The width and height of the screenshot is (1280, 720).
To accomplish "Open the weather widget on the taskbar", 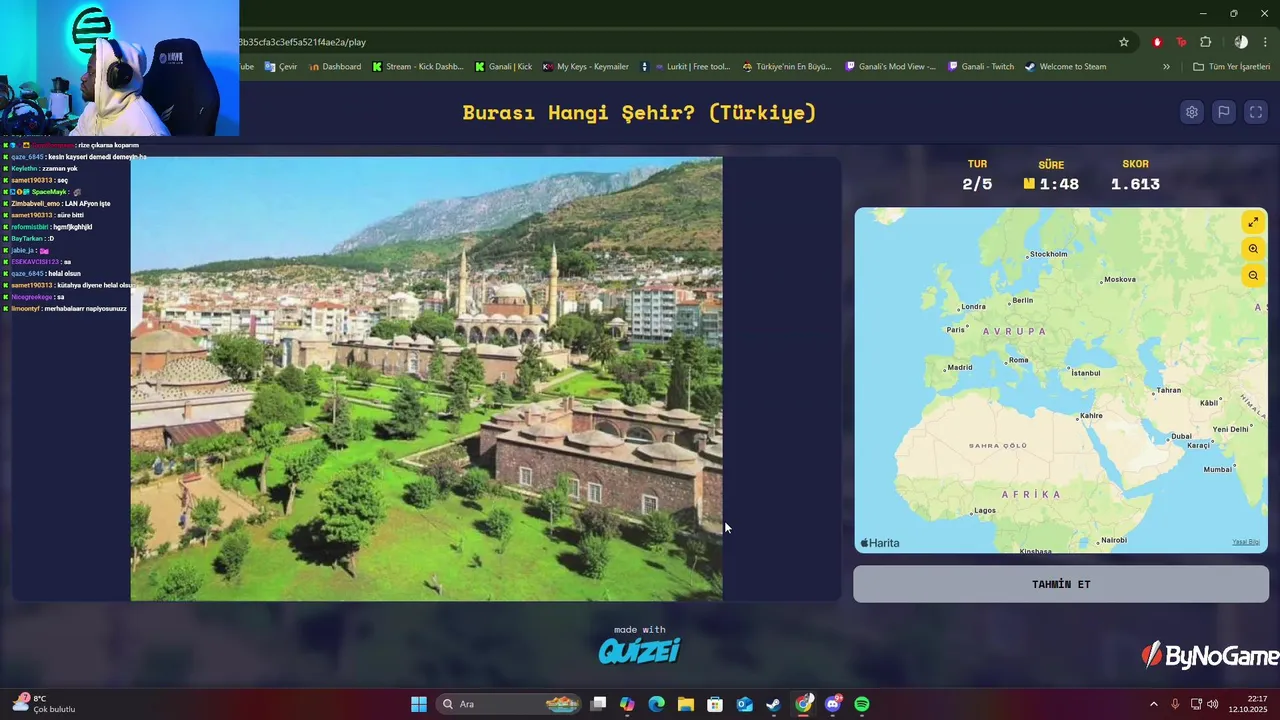I will (x=44, y=704).
